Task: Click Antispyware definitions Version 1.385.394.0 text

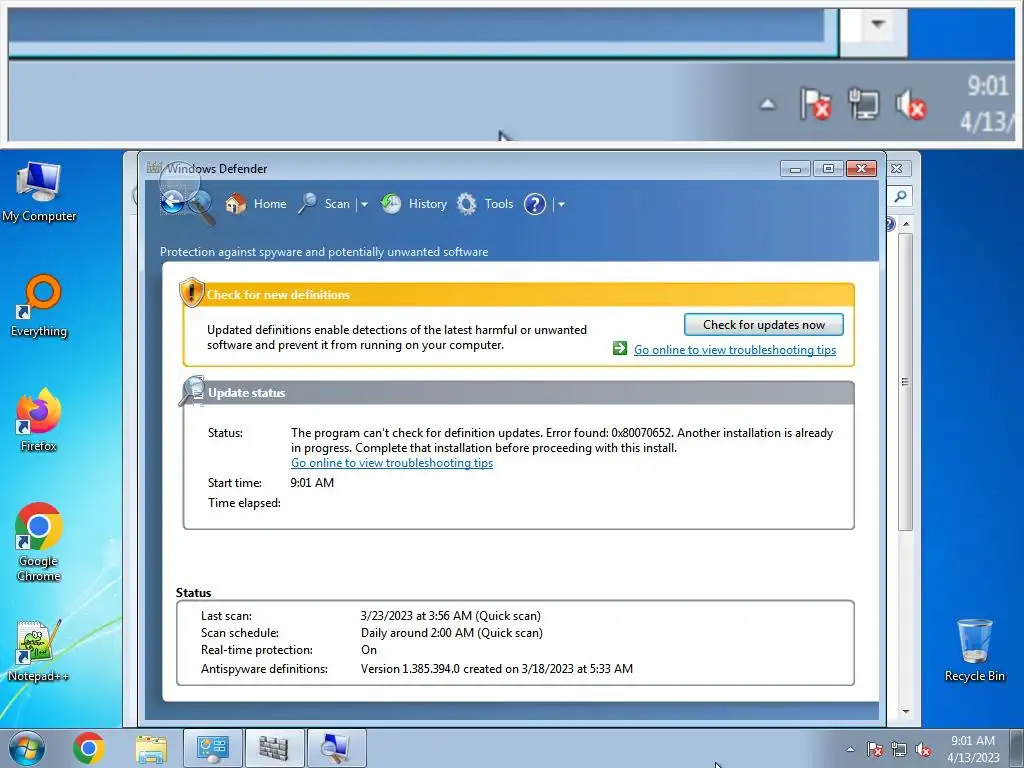Action: click(x=496, y=669)
